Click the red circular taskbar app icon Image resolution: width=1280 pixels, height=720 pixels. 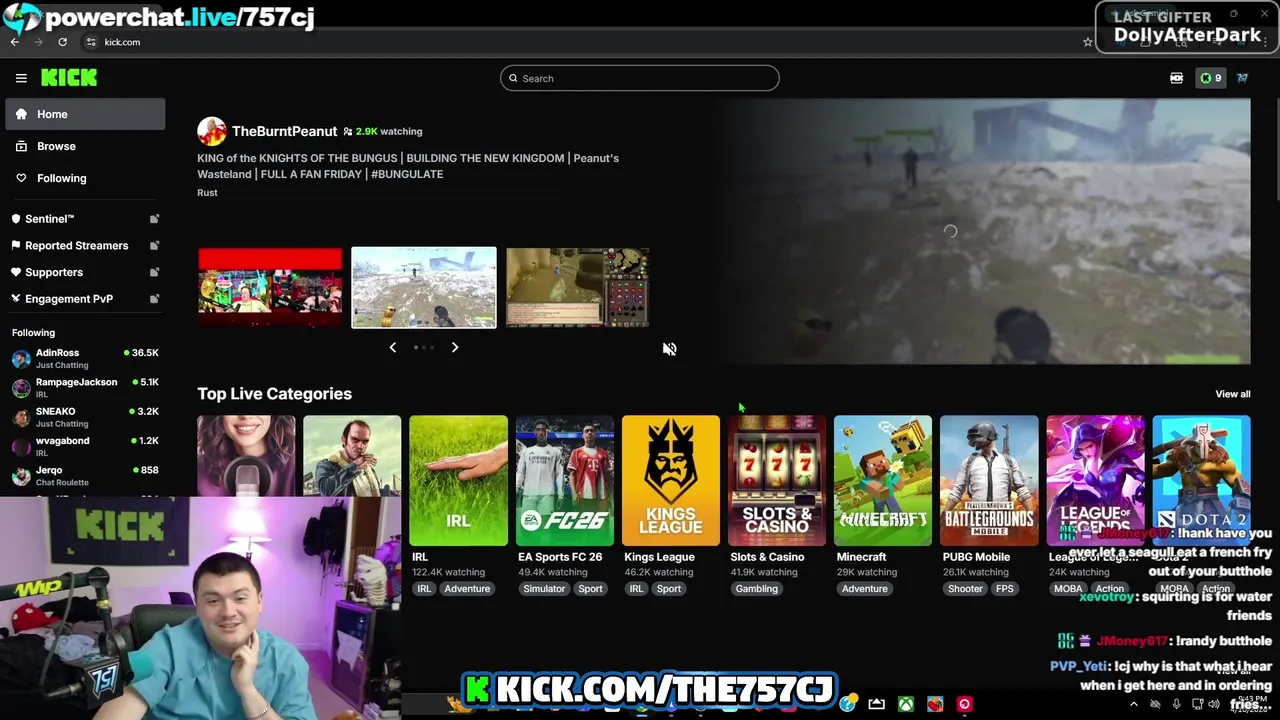[964, 704]
